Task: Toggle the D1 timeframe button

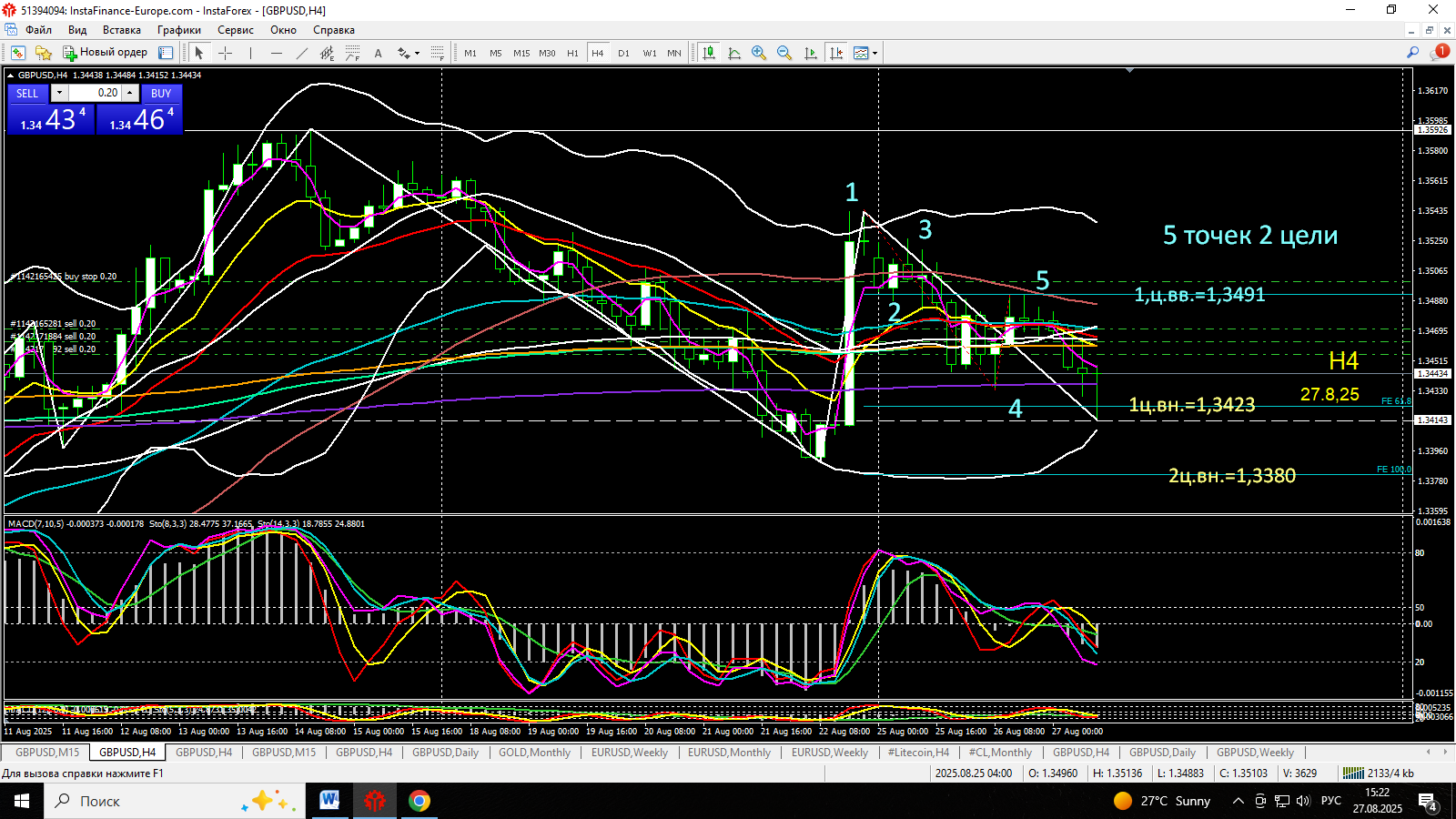Action: (x=623, y=53)
